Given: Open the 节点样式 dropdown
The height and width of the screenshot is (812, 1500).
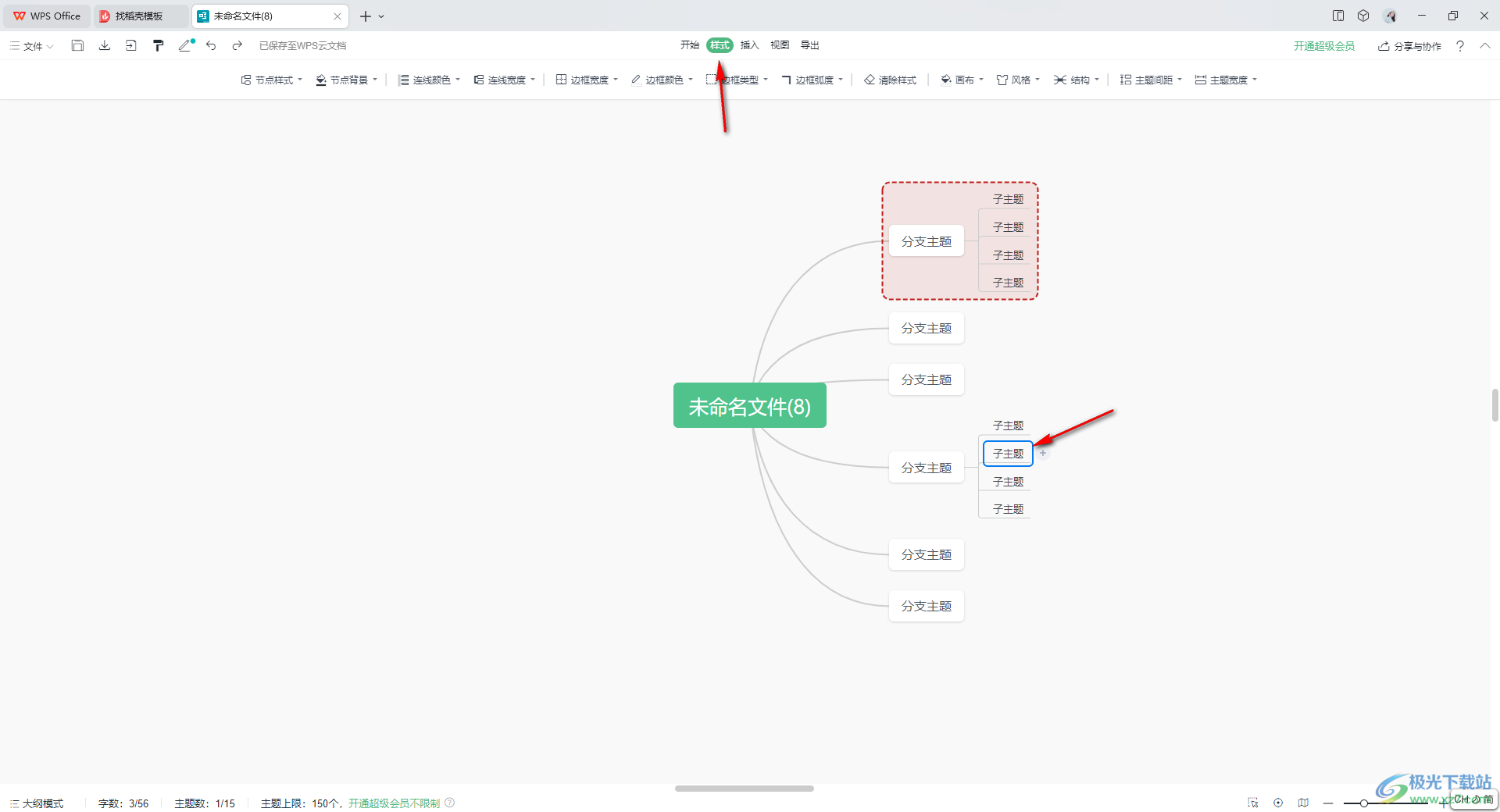Looking at the screenshot, I should point(271,80).
